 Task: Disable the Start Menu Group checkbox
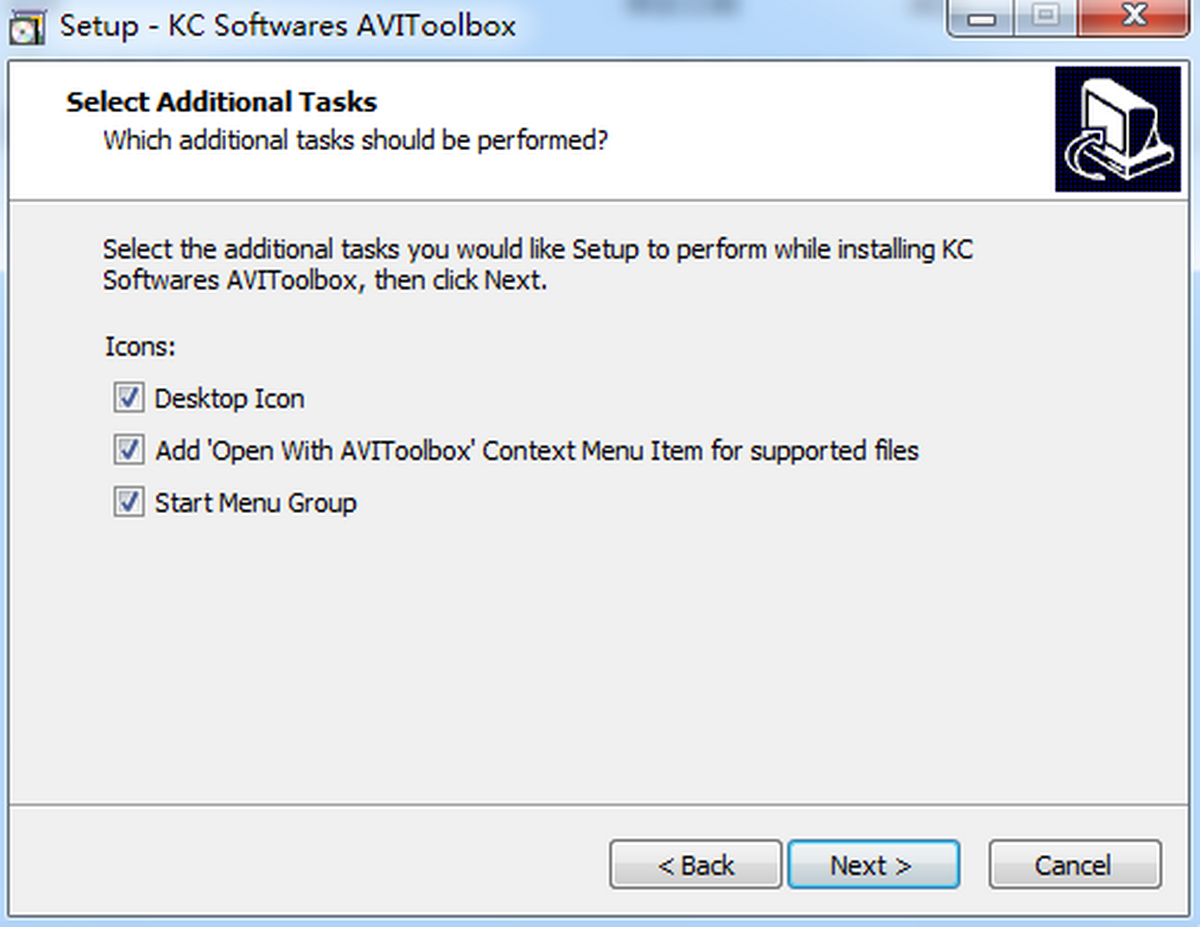(x=127, y=502)
